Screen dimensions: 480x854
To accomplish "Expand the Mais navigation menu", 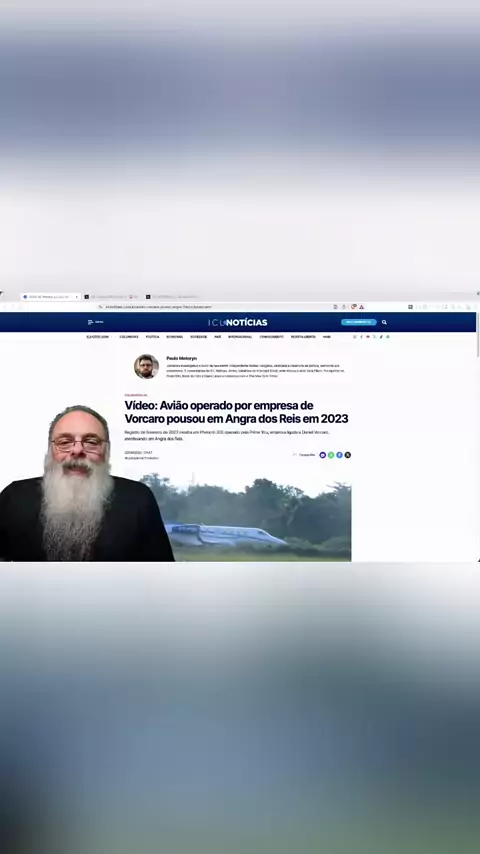I will tap(327, 337).
